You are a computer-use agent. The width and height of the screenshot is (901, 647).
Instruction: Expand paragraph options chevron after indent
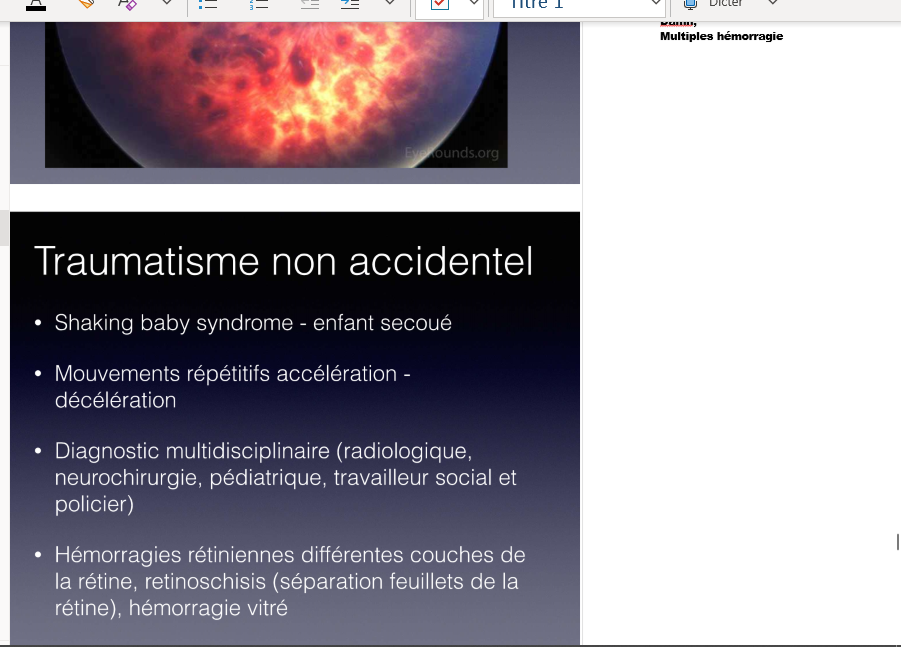click(390, 3)
